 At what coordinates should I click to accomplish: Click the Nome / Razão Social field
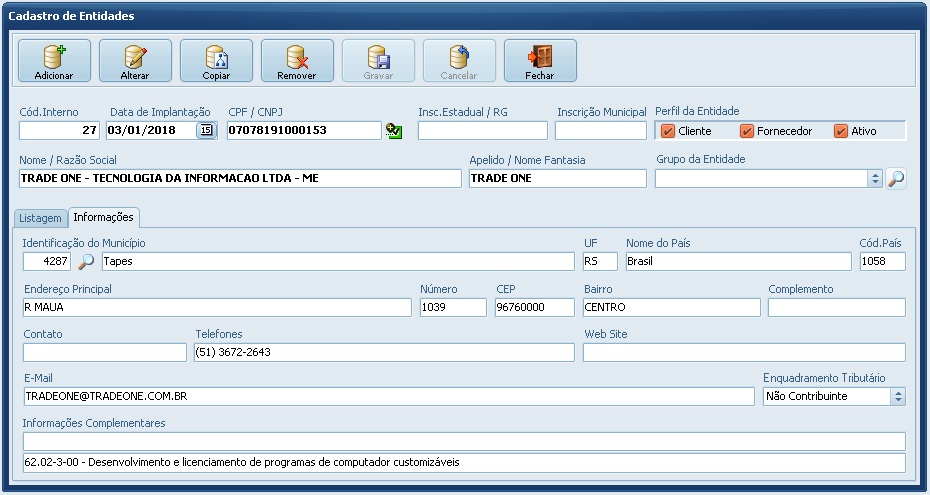coord(240,178)
